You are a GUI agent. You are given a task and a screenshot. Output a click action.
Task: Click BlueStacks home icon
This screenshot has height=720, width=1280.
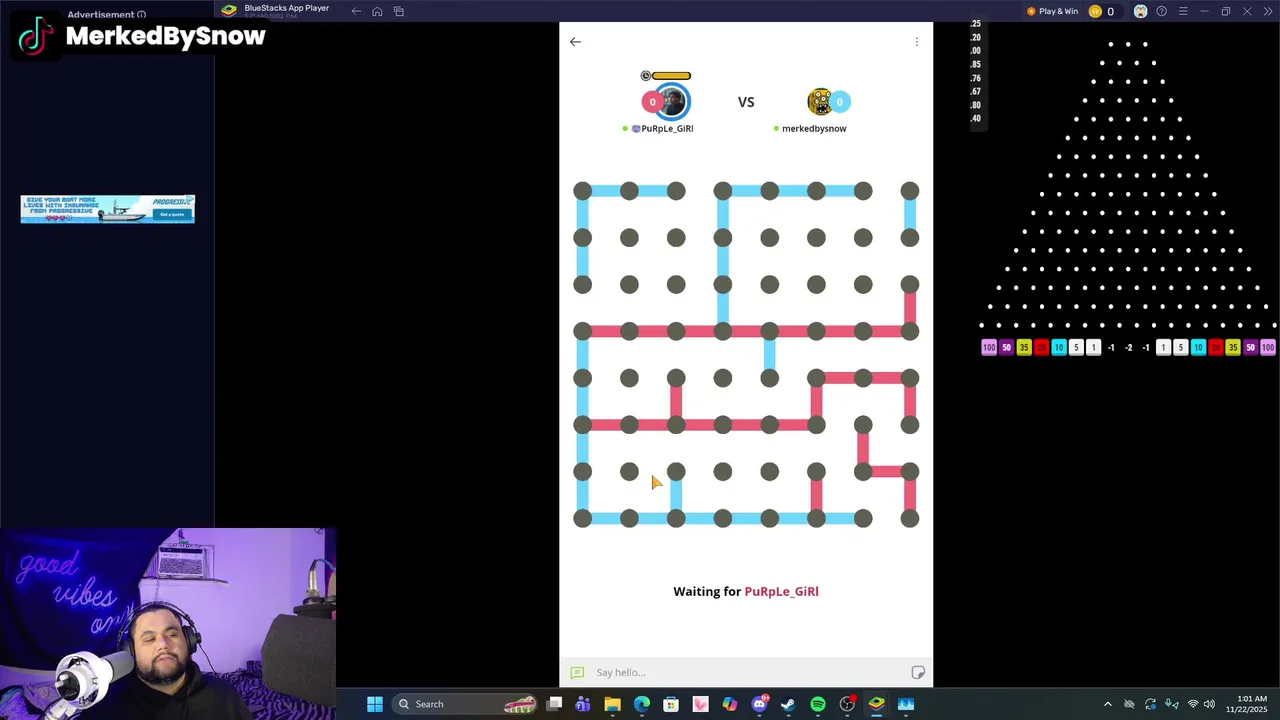coord(377,11)
